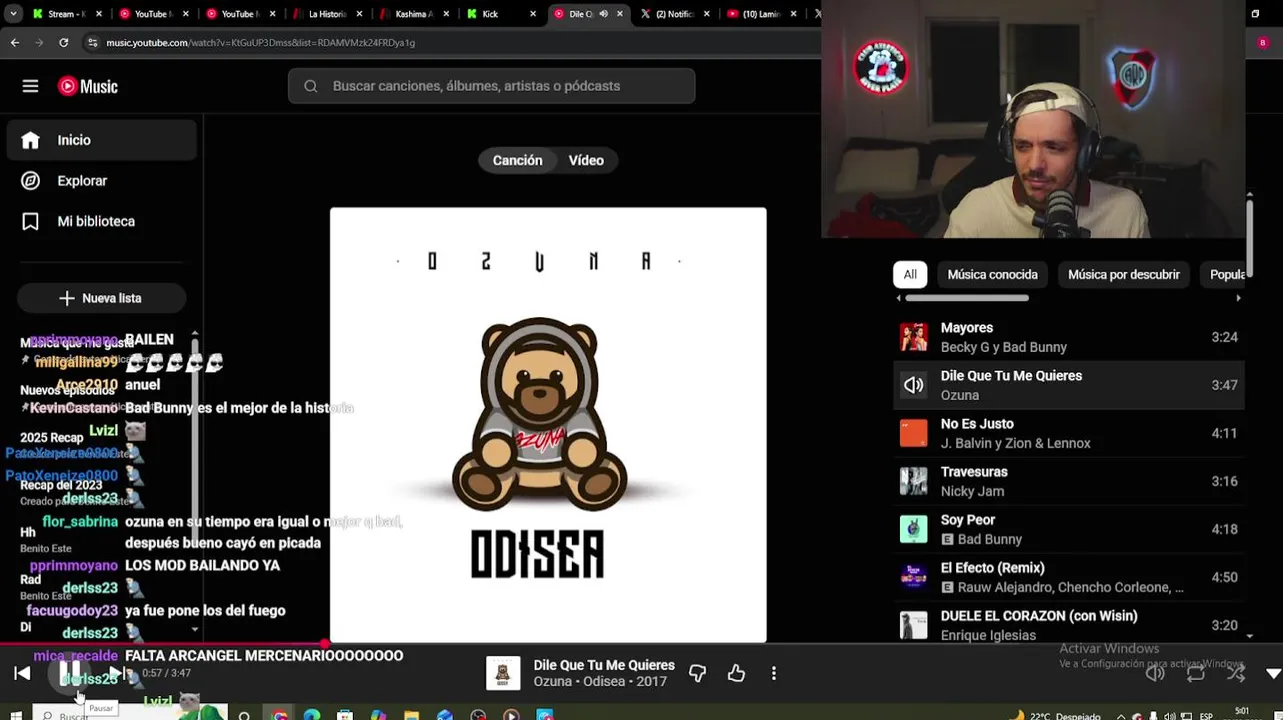Click Mayores song thumbnail
The height and width of the screenshot is (720, 1283).
click(x=913, y=337)
